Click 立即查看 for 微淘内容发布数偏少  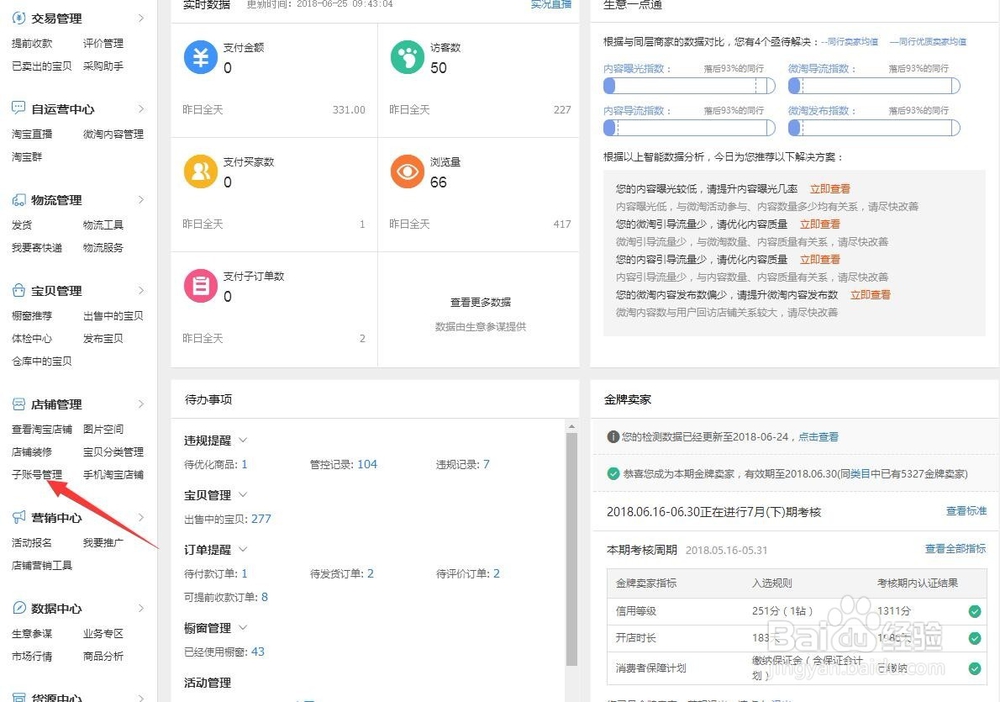[x=871, y=295]
